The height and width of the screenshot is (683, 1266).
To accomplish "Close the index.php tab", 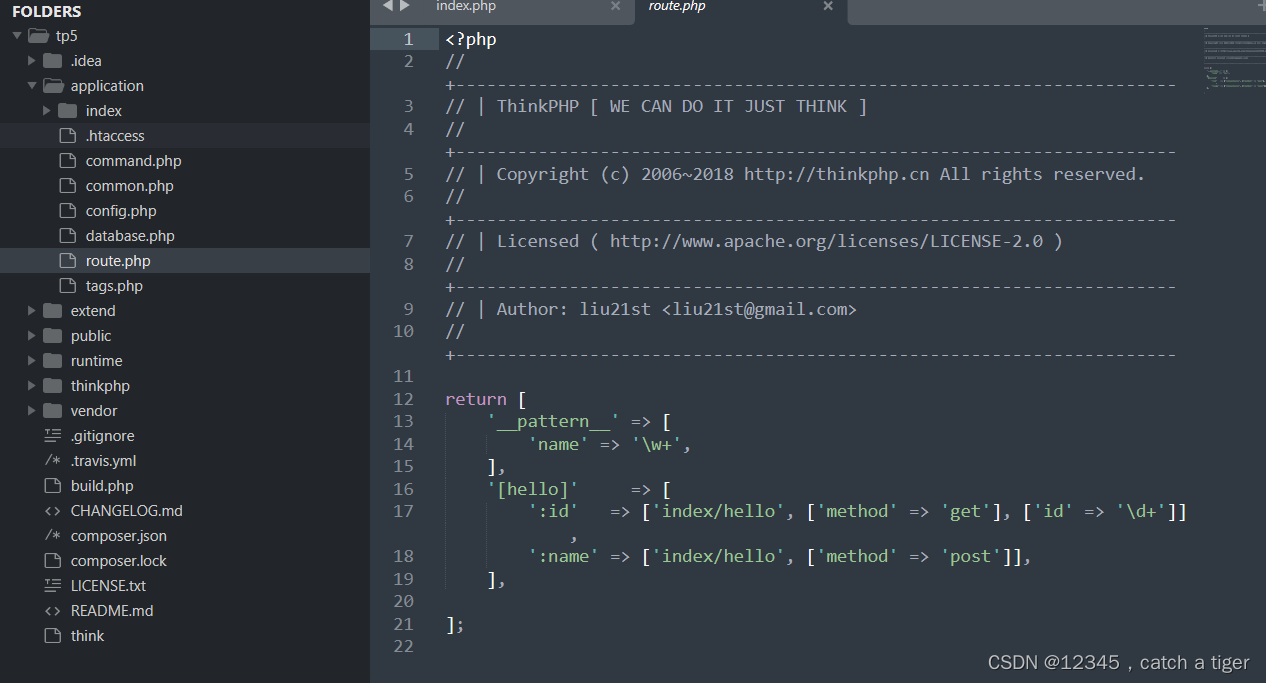I will [x=615, y=7].
